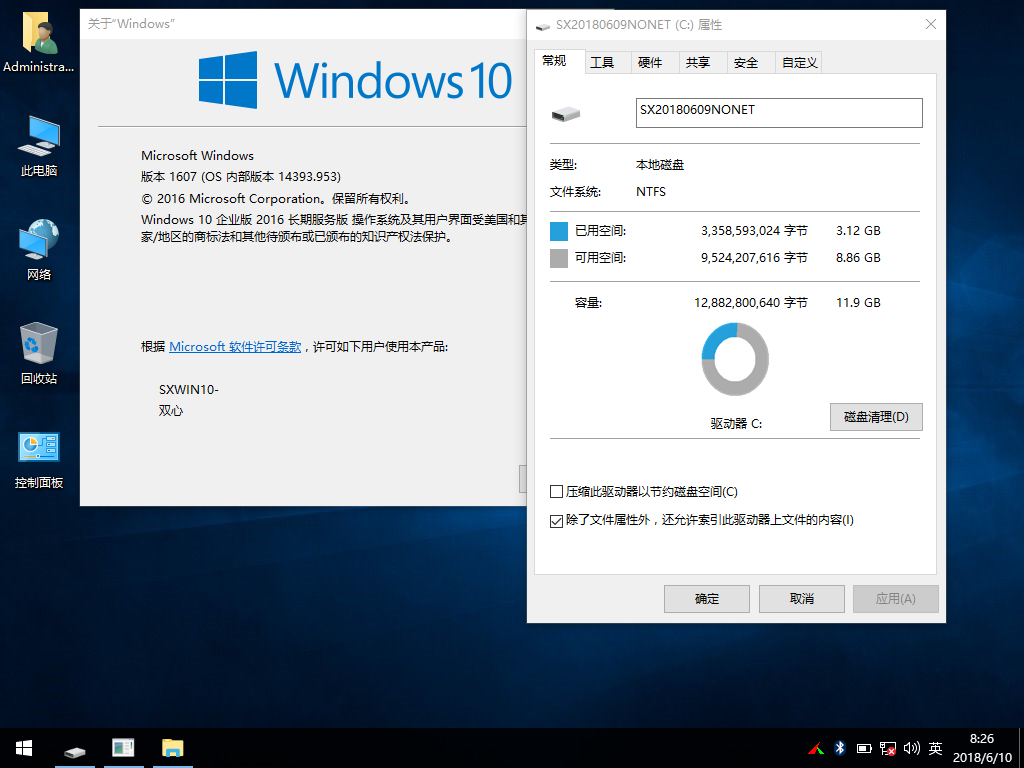This screenshot has width=1024, height=768.
Task: Open the 此电脑 (This PC) desktop icon
Action: [x=39, y=146]
